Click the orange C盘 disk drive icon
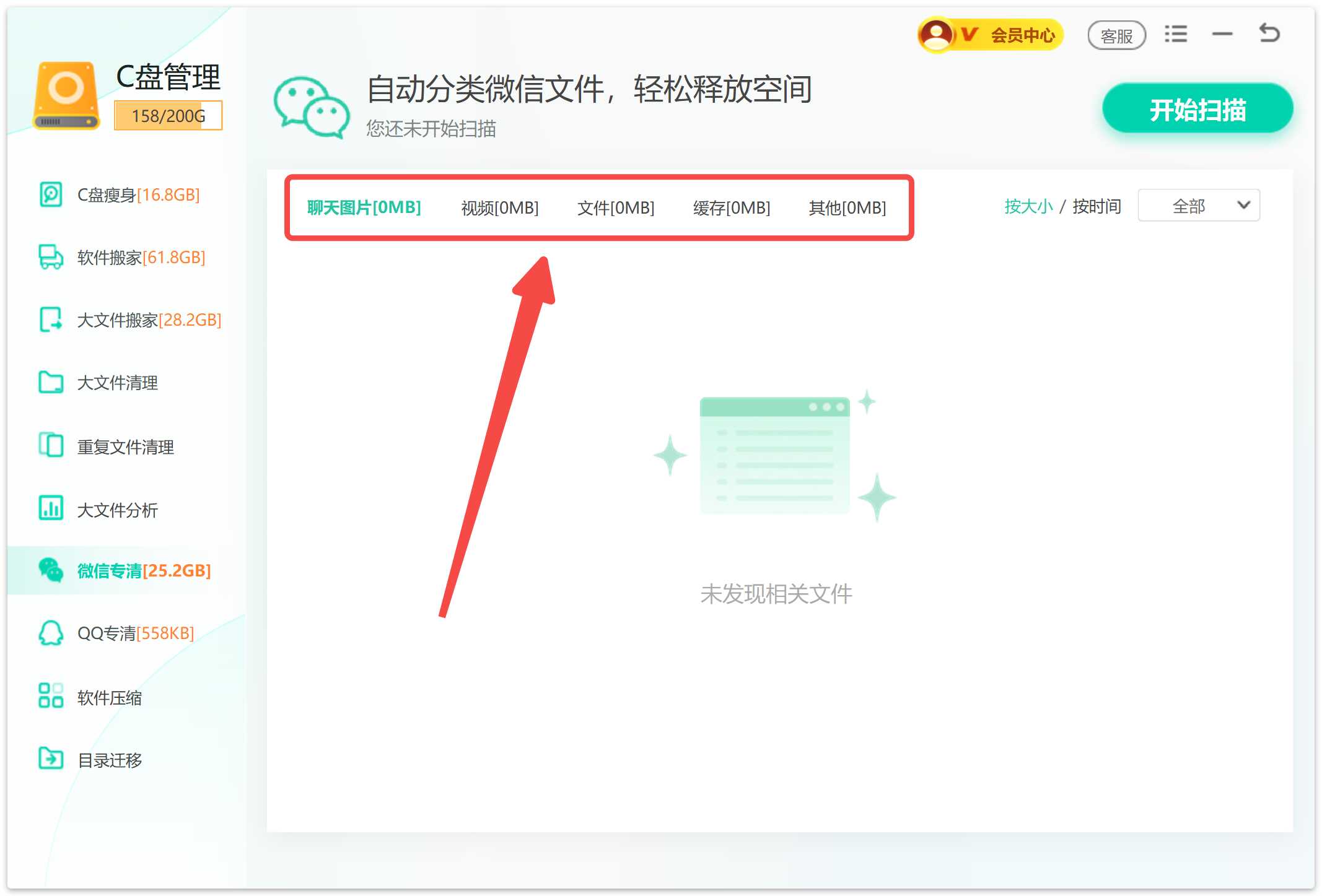 pos(66,96)
